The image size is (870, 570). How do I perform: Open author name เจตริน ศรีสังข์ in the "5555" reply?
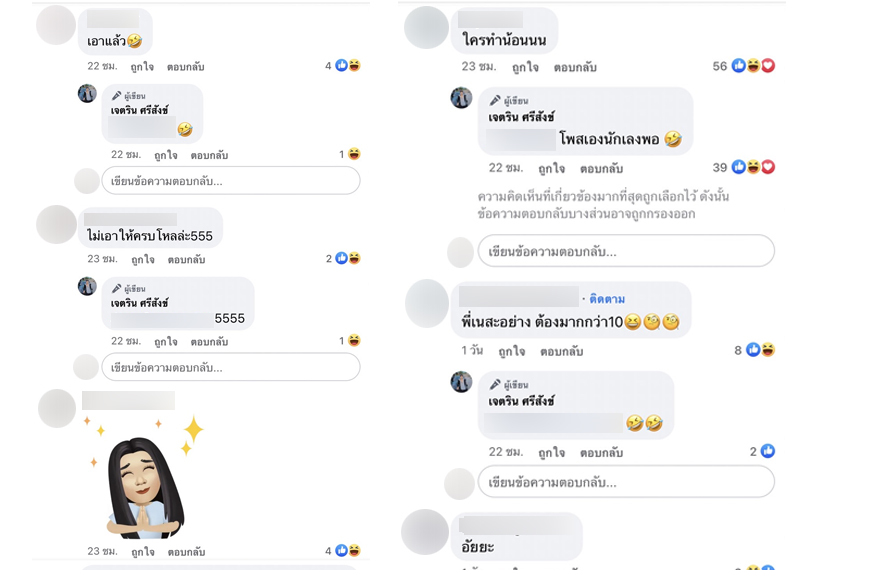pos(139,303)
